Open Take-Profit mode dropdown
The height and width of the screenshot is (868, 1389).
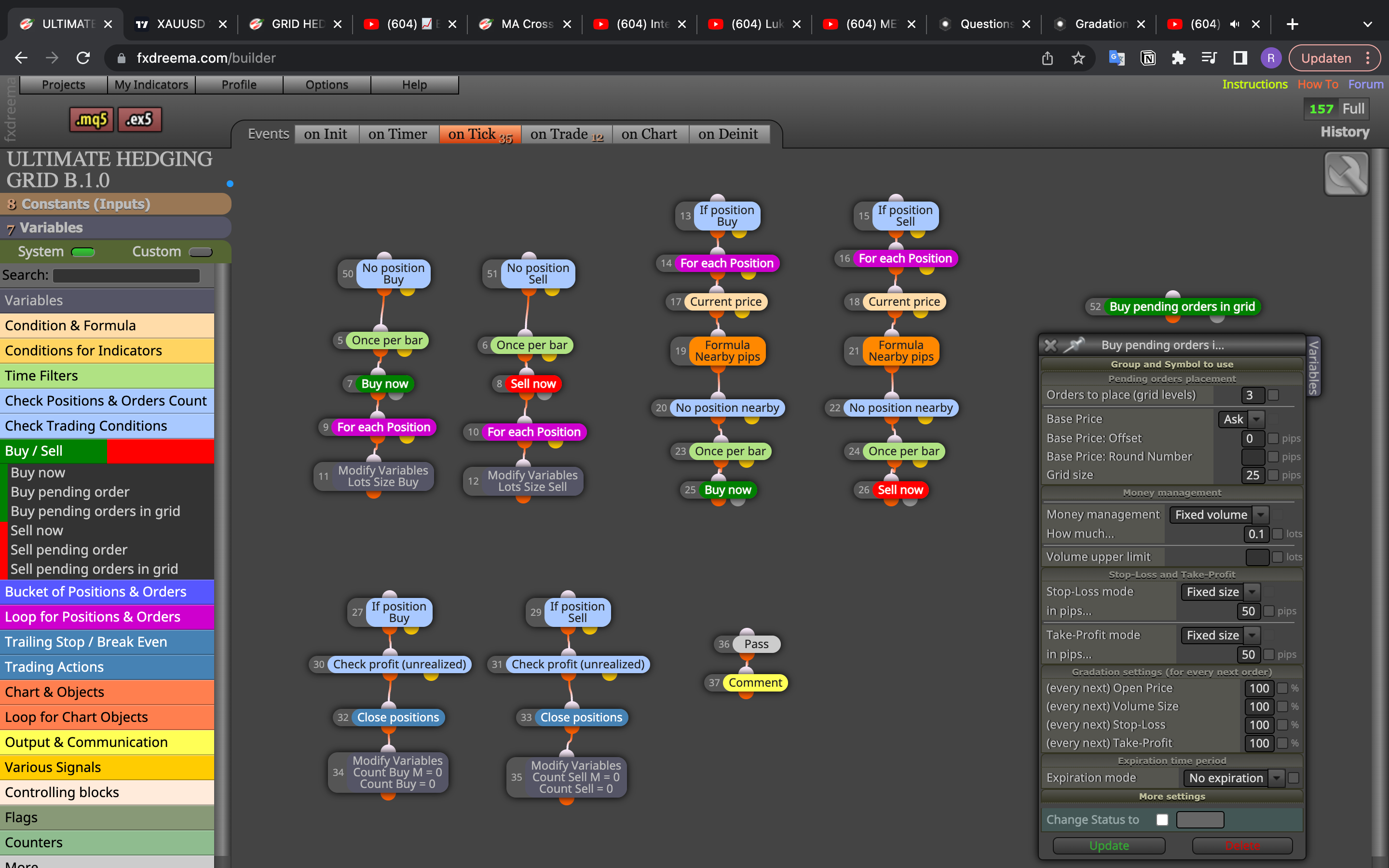[1220, 636]
